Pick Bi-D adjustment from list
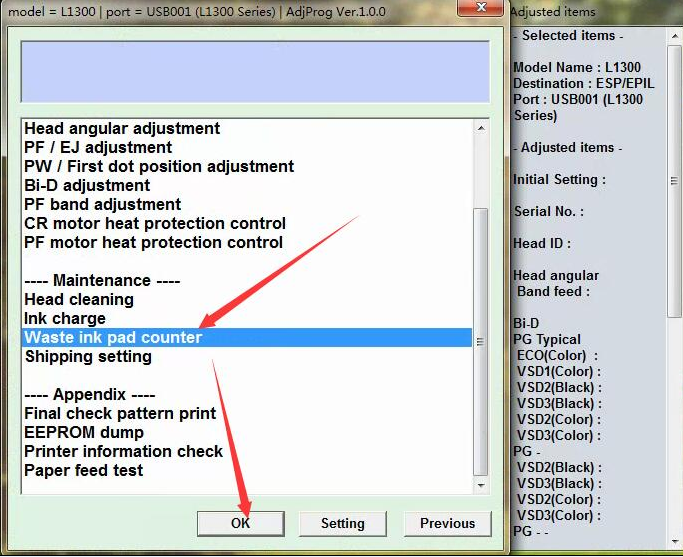Image resolution: width=683 pixels, height=557 pixels. point(87,186)
